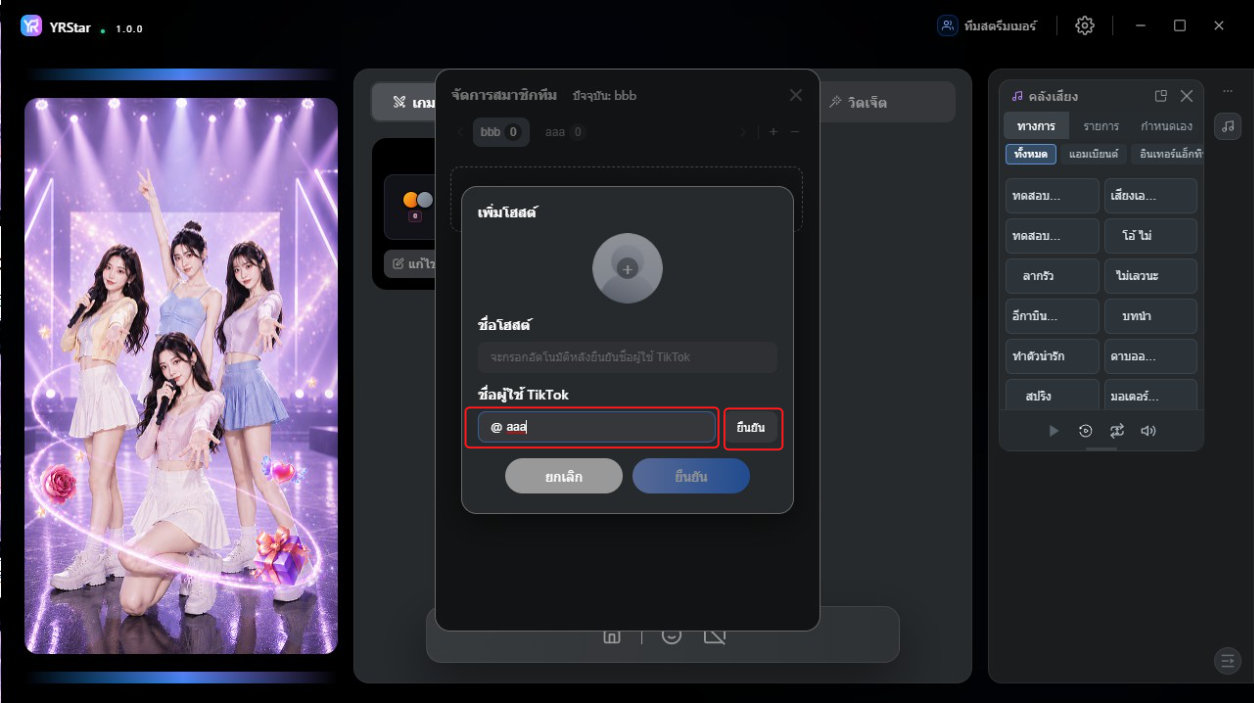
Task: Select the aaa team tab
Action: point(565,132)
